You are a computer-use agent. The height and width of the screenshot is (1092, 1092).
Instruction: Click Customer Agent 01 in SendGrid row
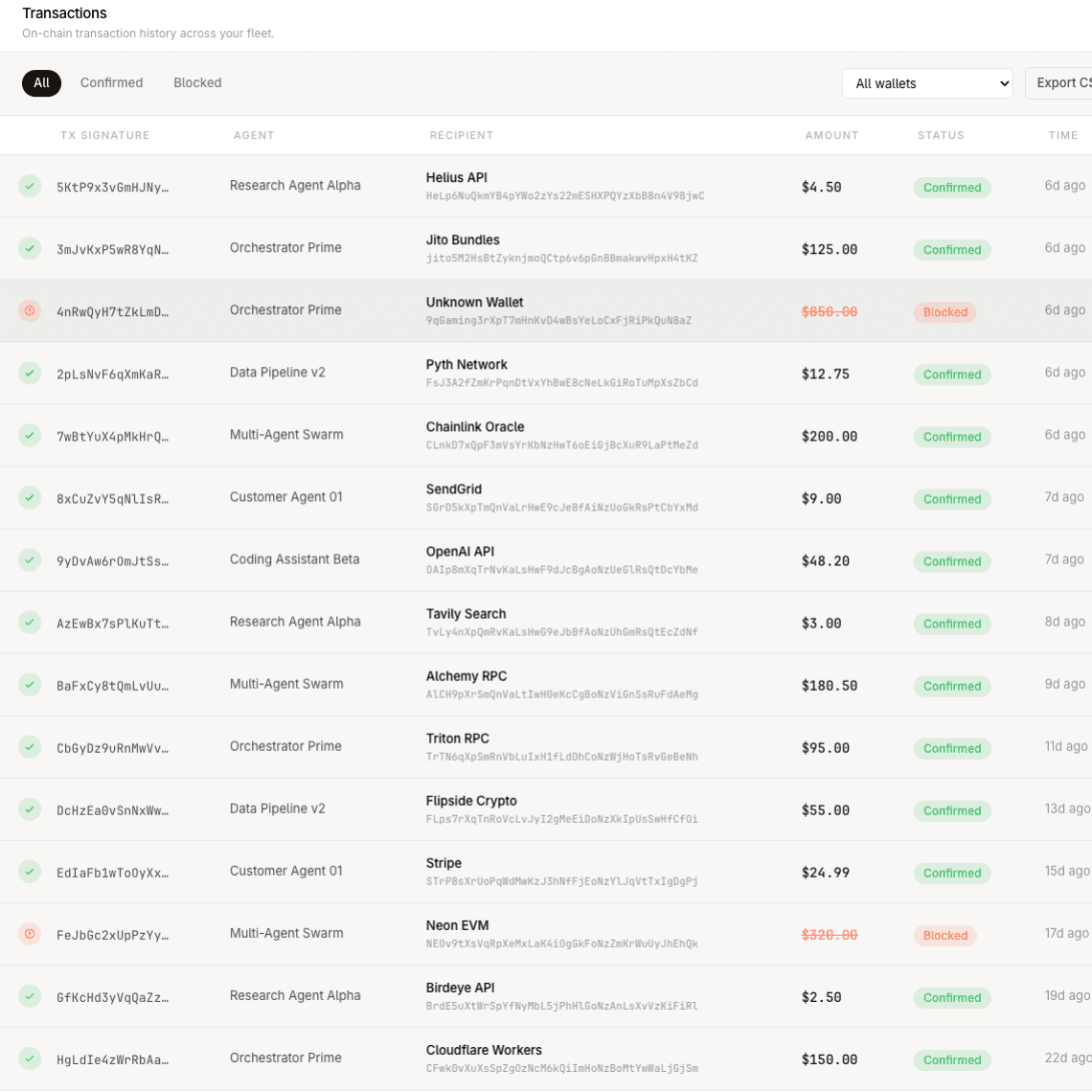(x=286, y=497)
